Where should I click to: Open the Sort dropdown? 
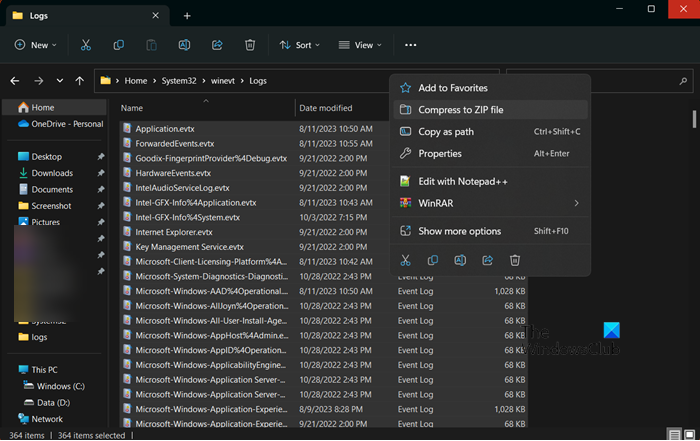click(x=300, y=45)
